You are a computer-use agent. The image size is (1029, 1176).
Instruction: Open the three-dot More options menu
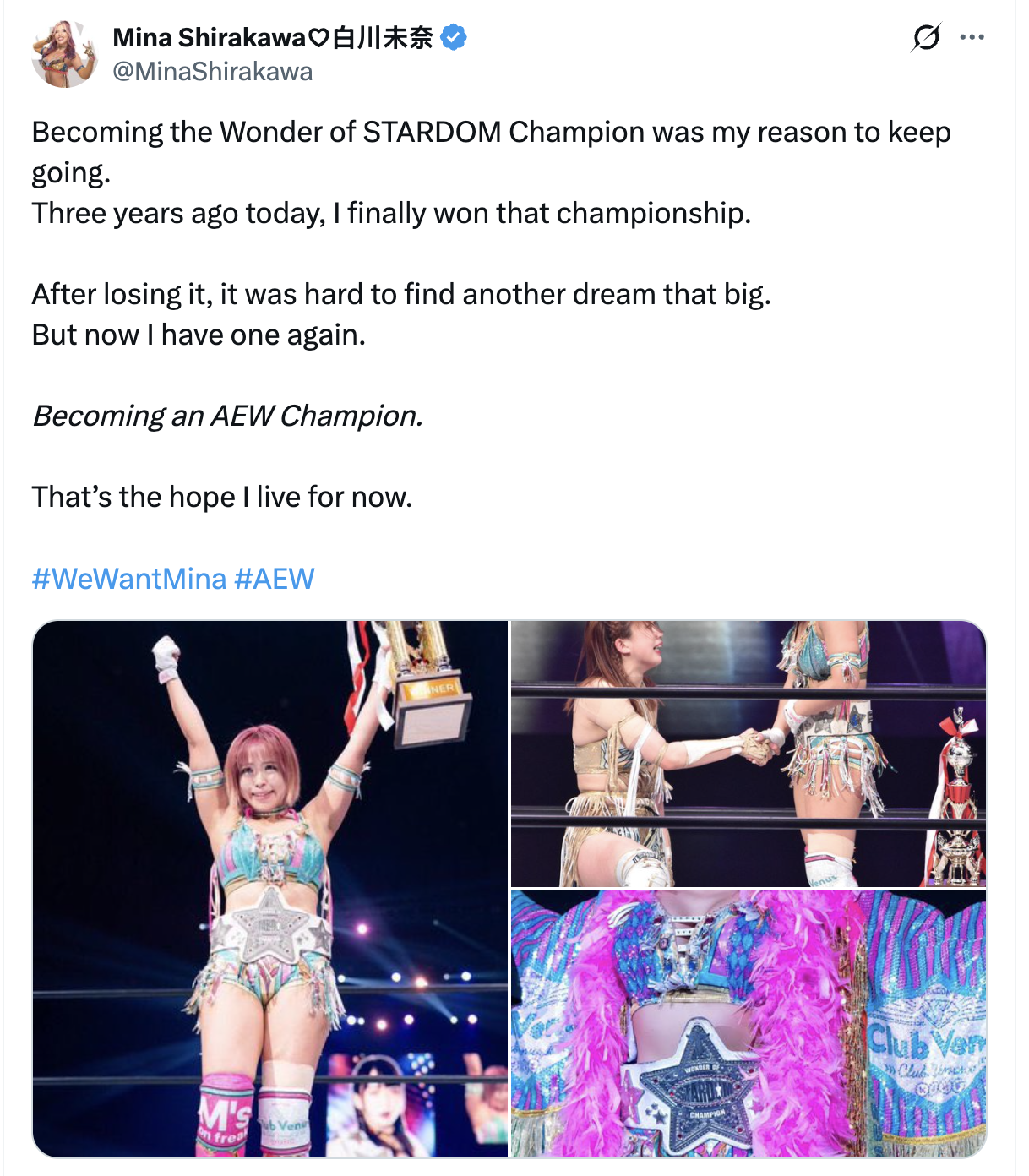click(x=972, y=37)
